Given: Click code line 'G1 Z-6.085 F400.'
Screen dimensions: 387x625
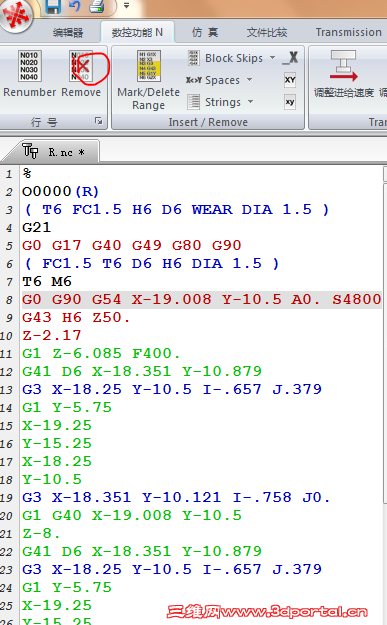Looking at the screenshot, I should click(x=101, y=353).
